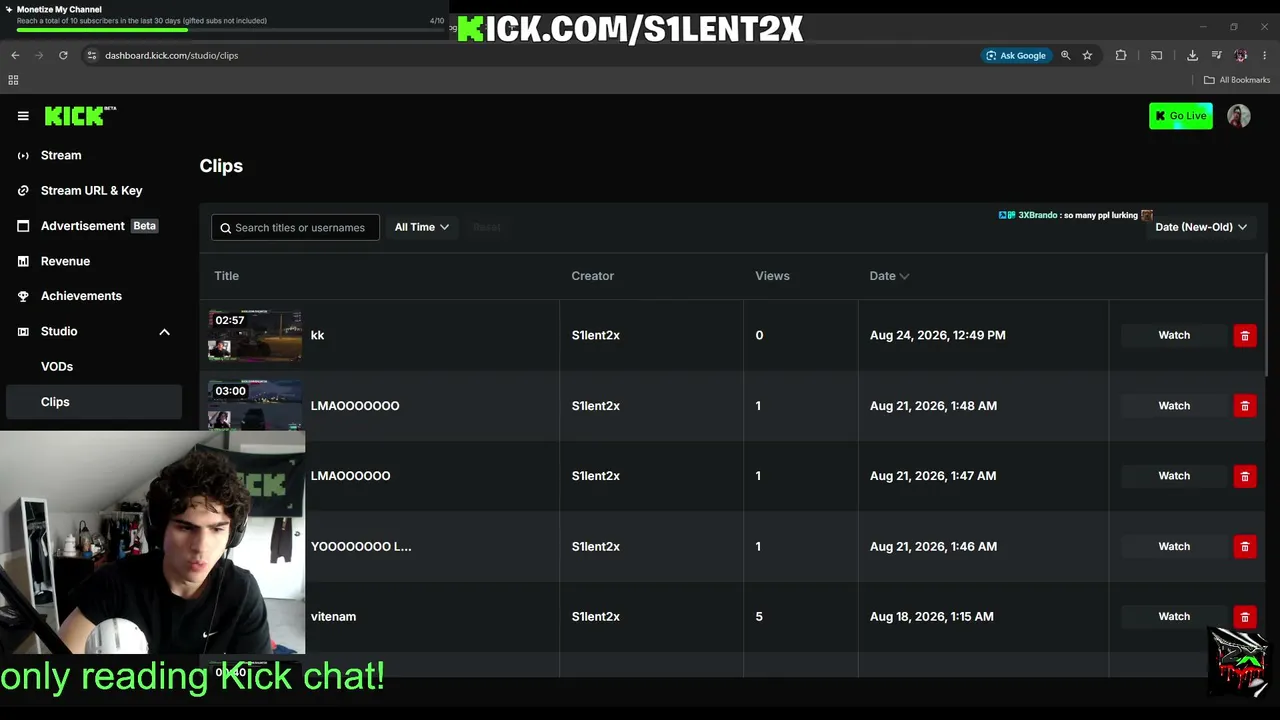Click the 'kk' clip title
1280x720 pixels.
(317, 336)
